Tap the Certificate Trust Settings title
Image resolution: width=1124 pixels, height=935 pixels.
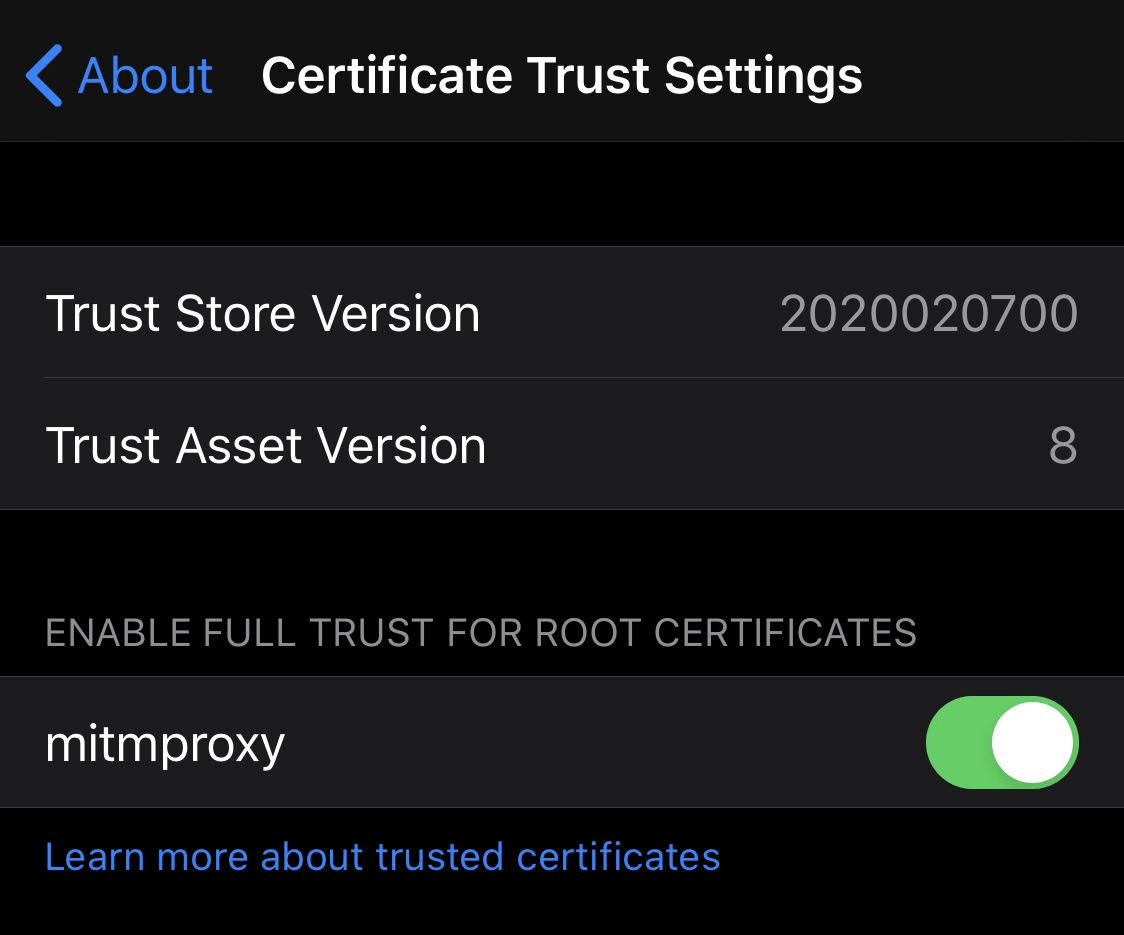coord(561,76)
